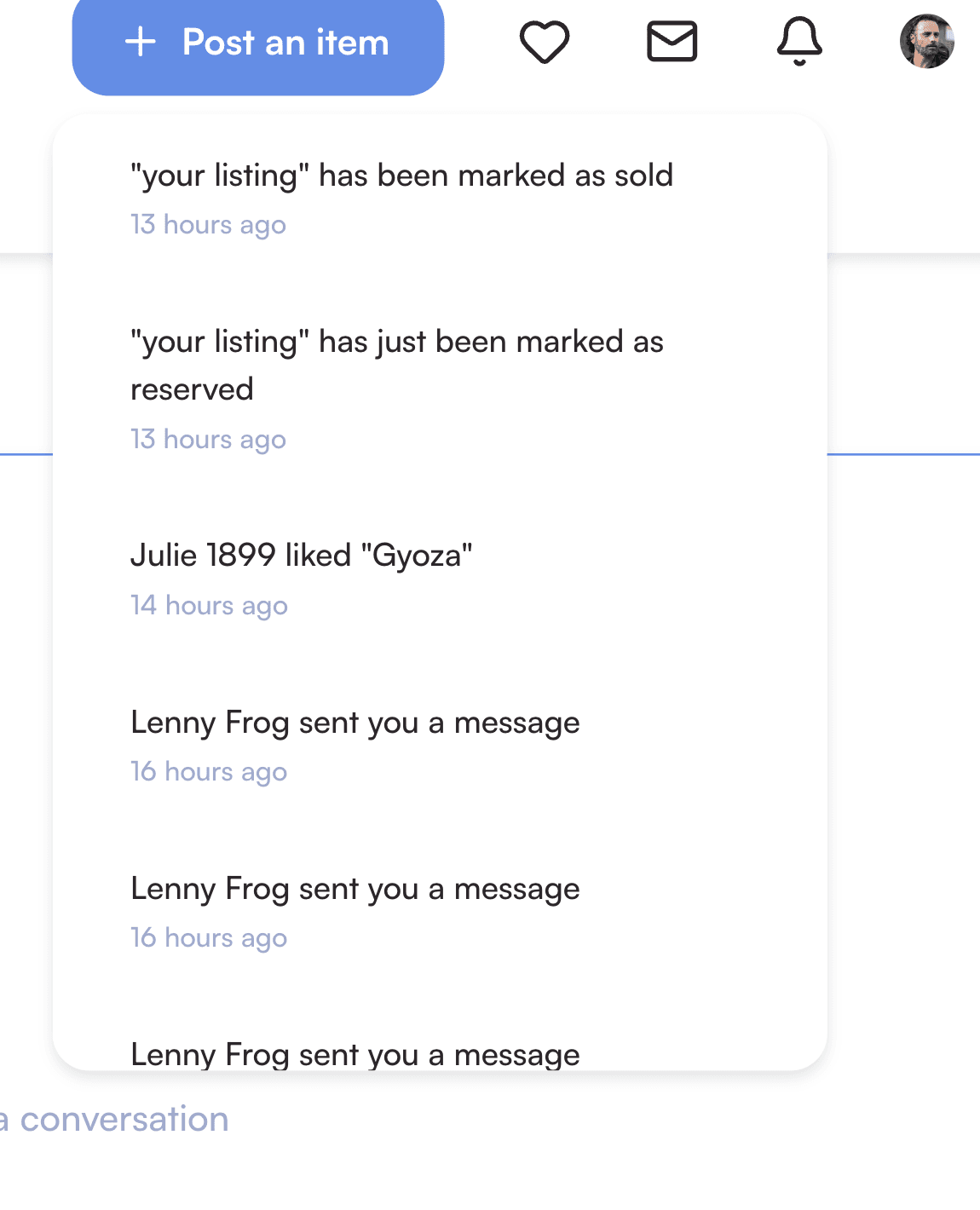The height and width of the screenshot is (1210, 980).
Task: Click the 'Julie 1899' username text
Action: [x=203, y=556]
